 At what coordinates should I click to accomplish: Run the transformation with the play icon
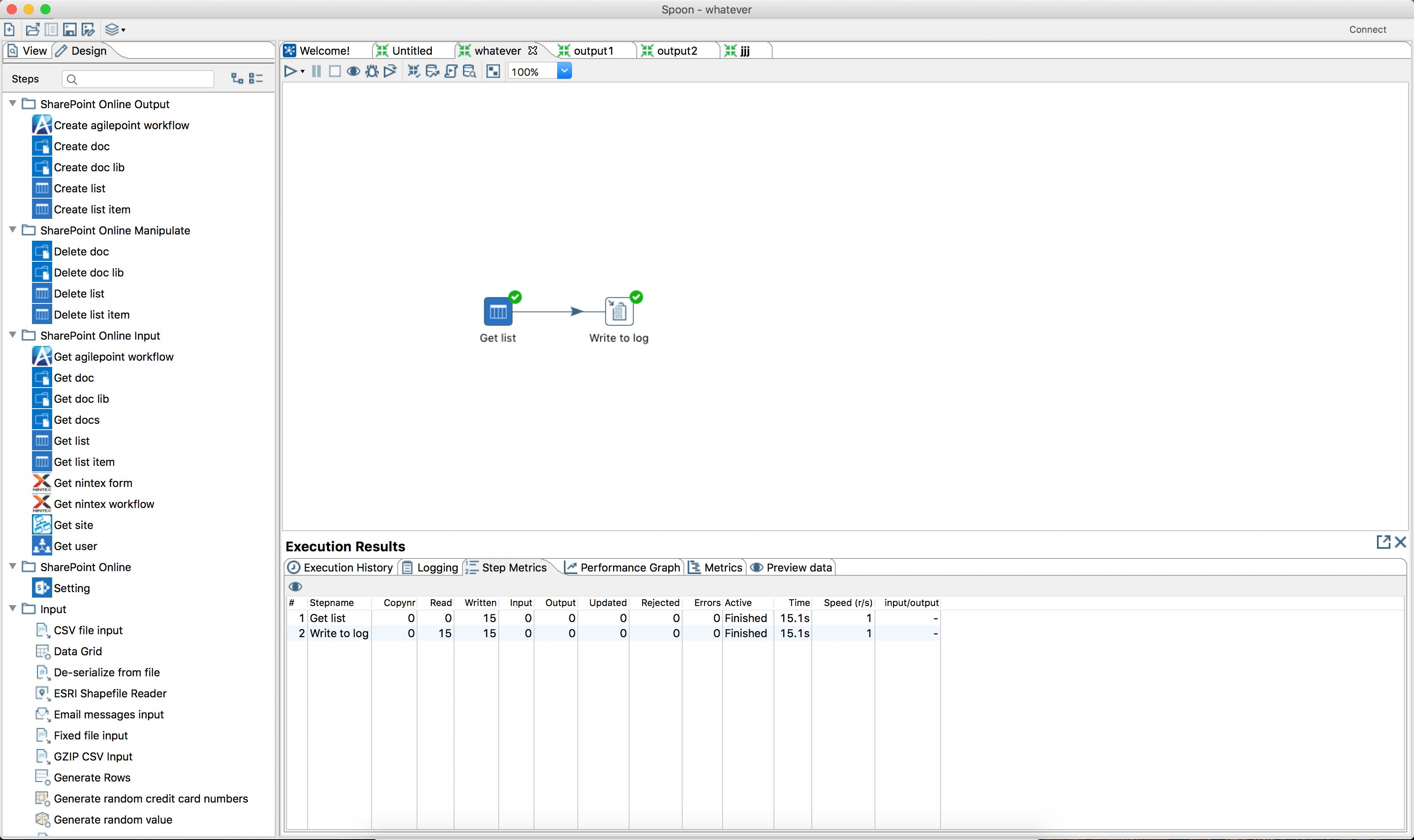click(x=290, y=71)
